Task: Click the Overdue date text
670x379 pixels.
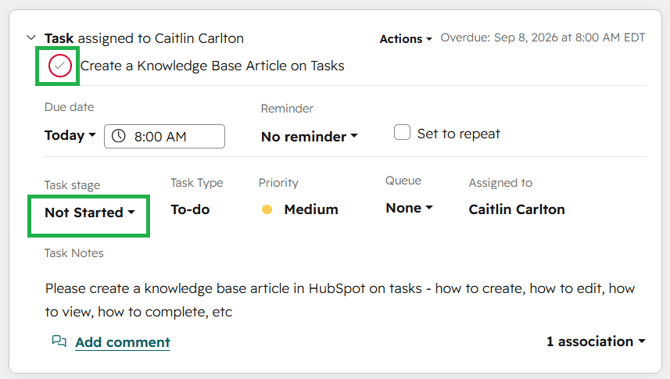Action: click(543, 38)
